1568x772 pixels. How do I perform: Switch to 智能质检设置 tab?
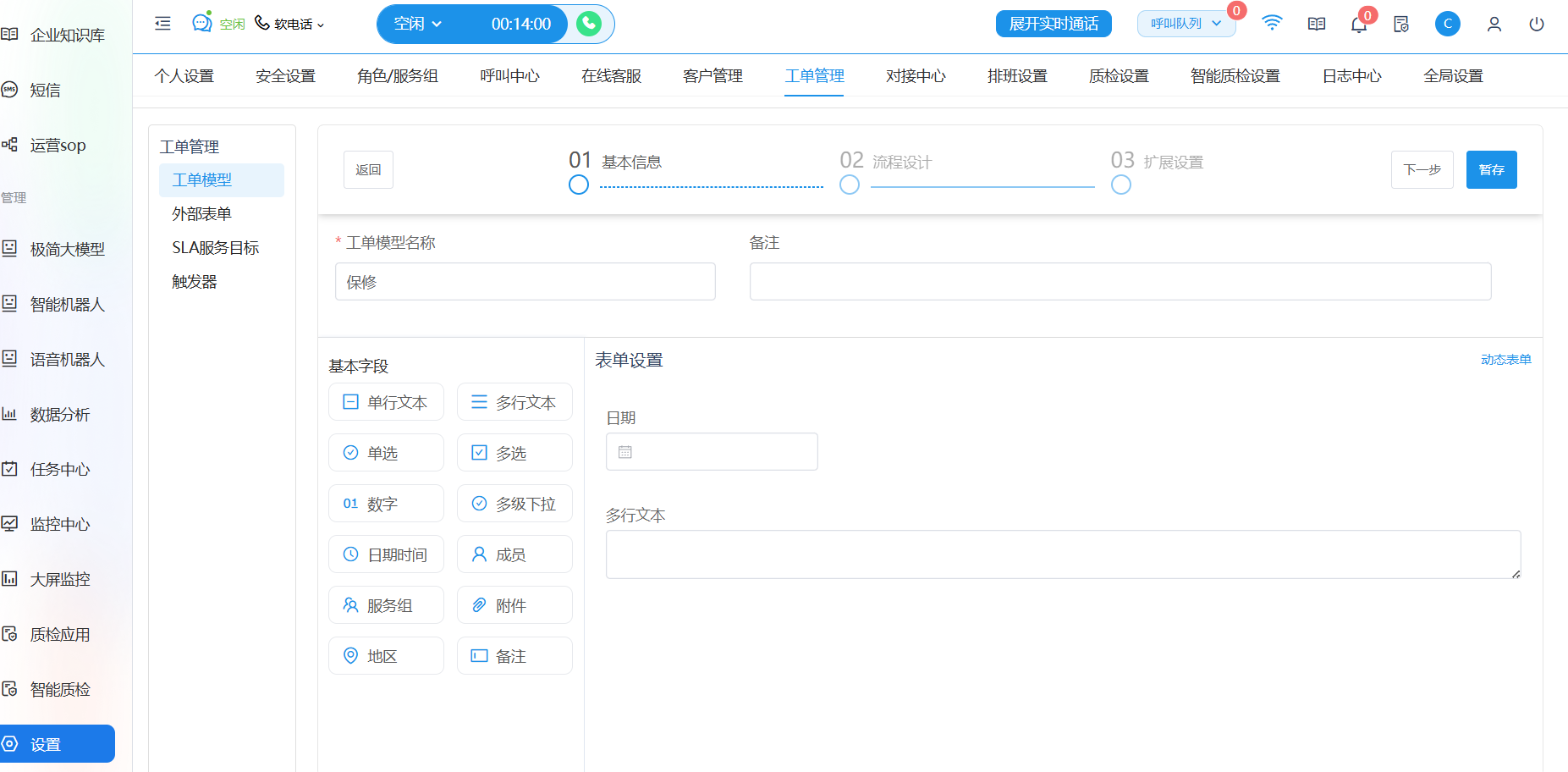coord(1235,76)
